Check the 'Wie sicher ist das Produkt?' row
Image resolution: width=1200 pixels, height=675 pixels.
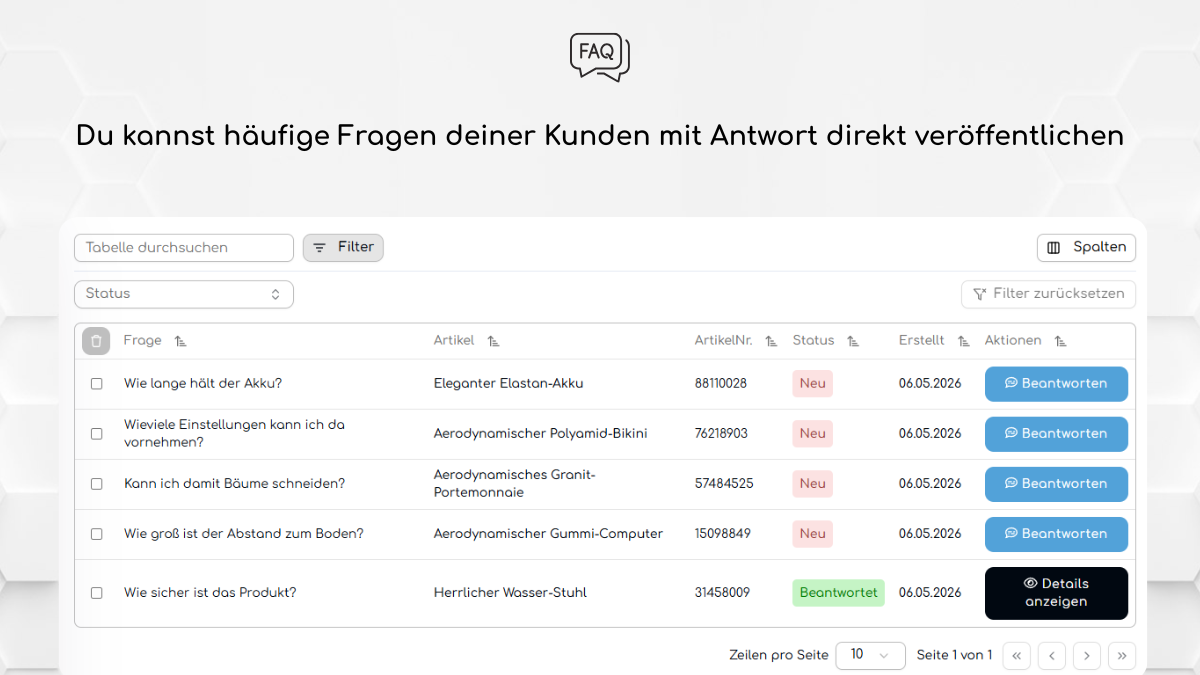[97, 593]
